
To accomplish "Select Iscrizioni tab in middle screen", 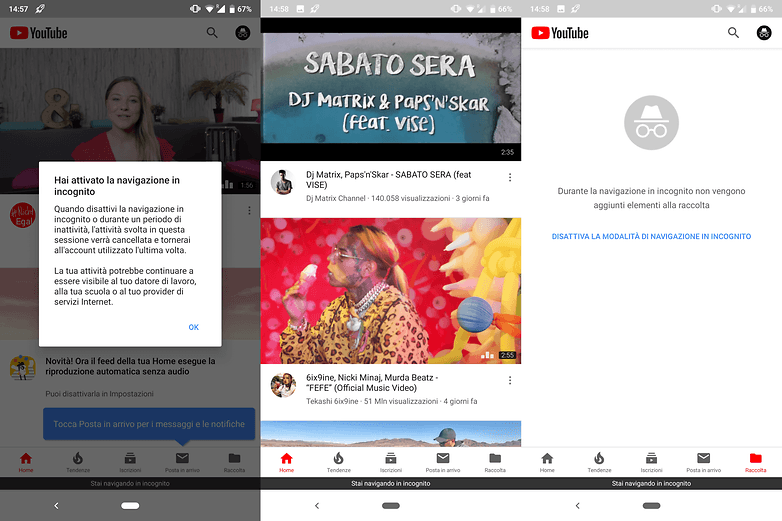I will point(391,462).
